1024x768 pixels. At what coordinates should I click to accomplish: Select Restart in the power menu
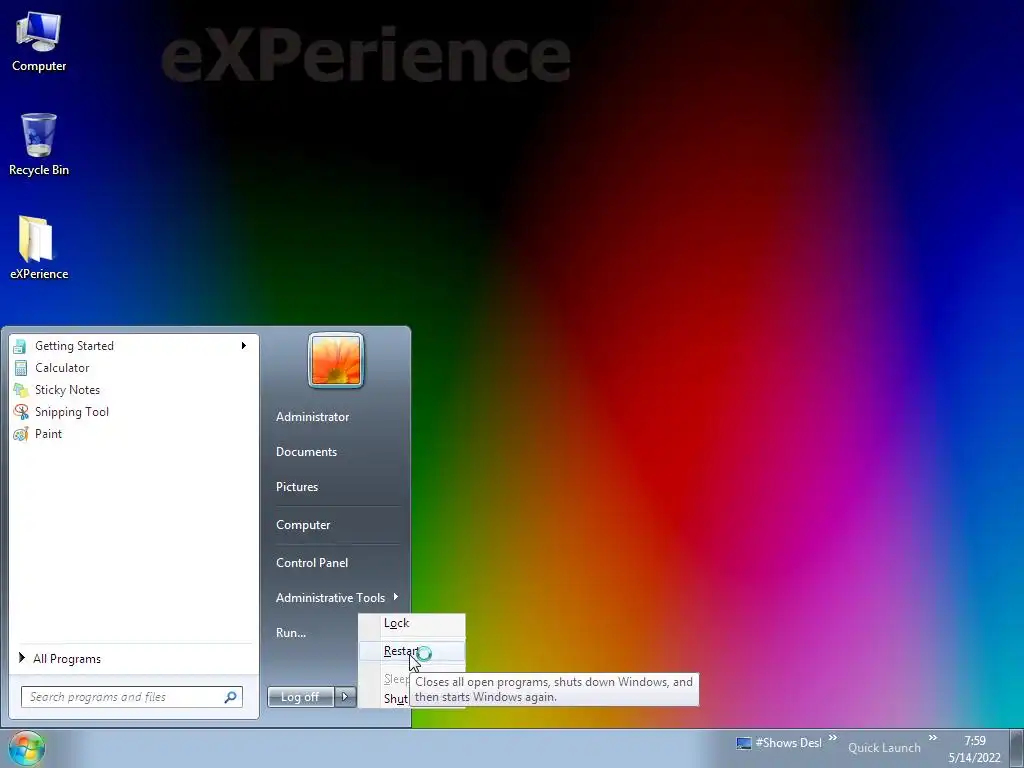[412, 651]
